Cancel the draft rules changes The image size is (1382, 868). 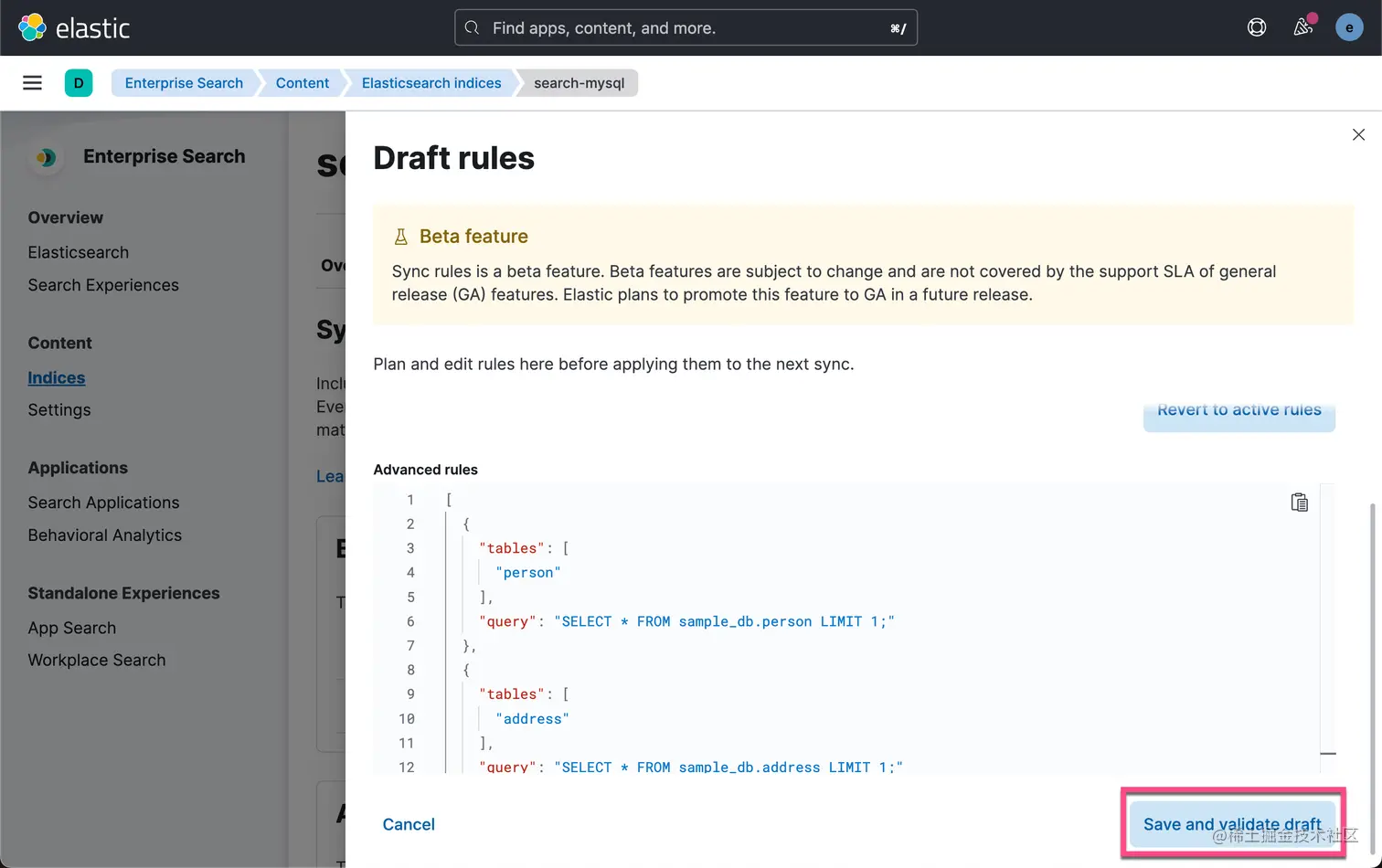tap(409, 824)
